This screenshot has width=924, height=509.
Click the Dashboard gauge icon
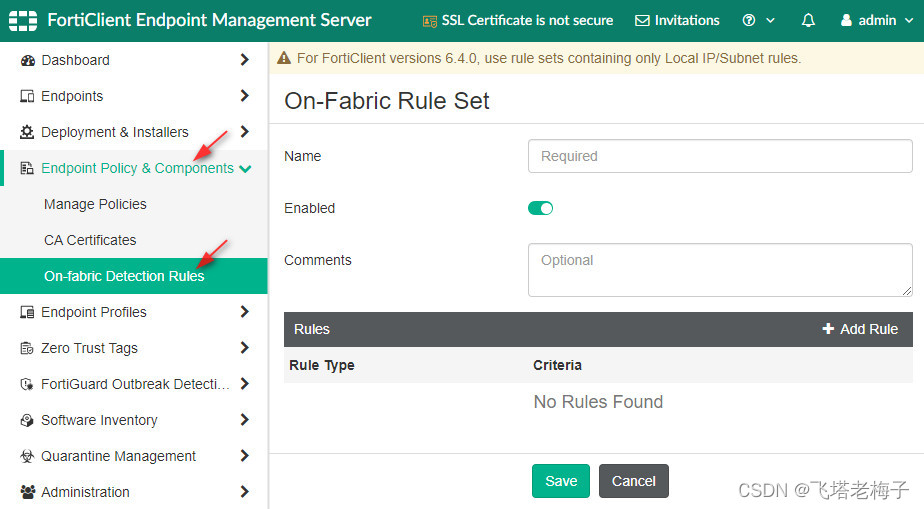tap(27, 60)
